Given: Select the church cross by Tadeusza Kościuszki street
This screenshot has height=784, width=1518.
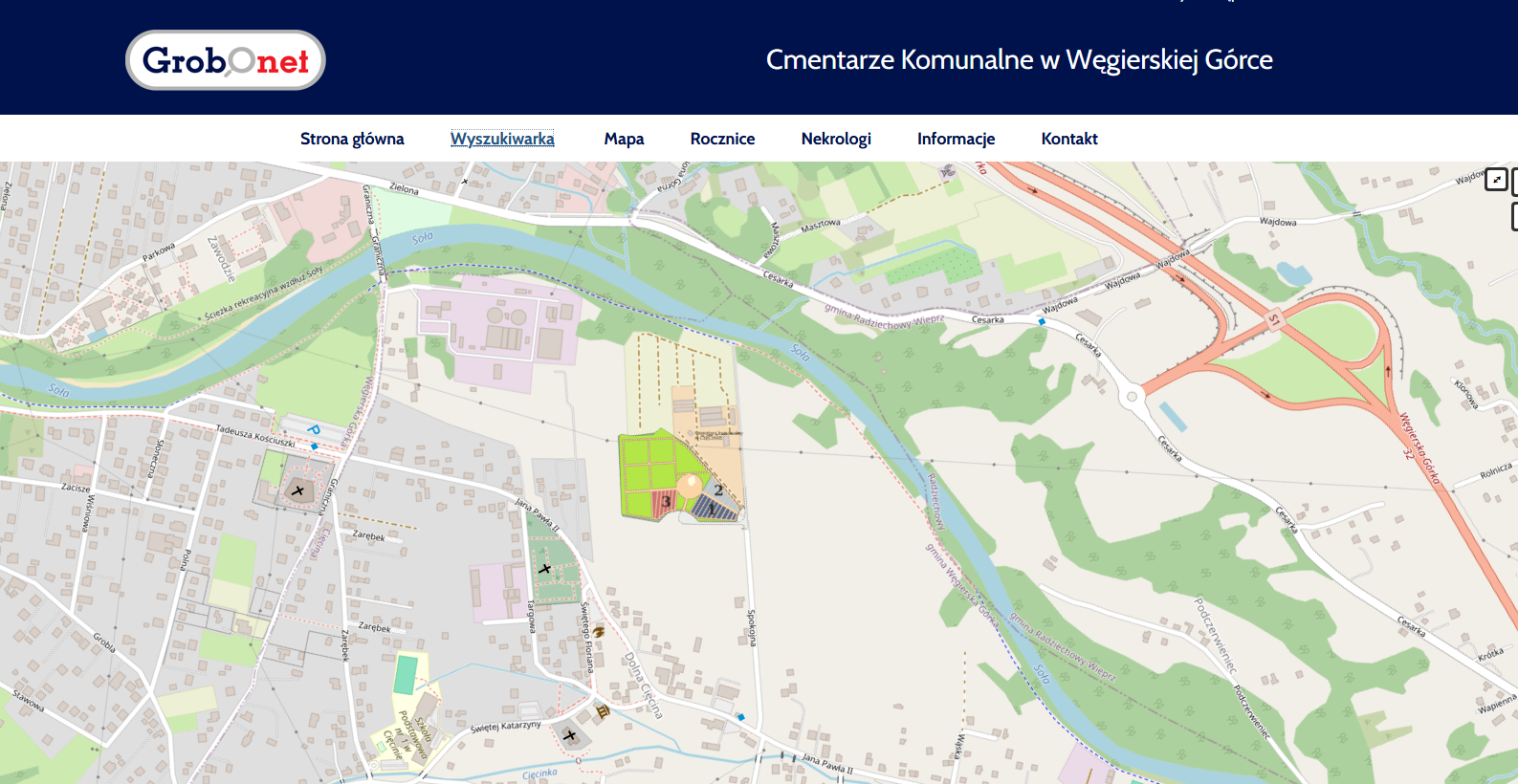Looking at the screenshot, I should (x=298, y=491).
